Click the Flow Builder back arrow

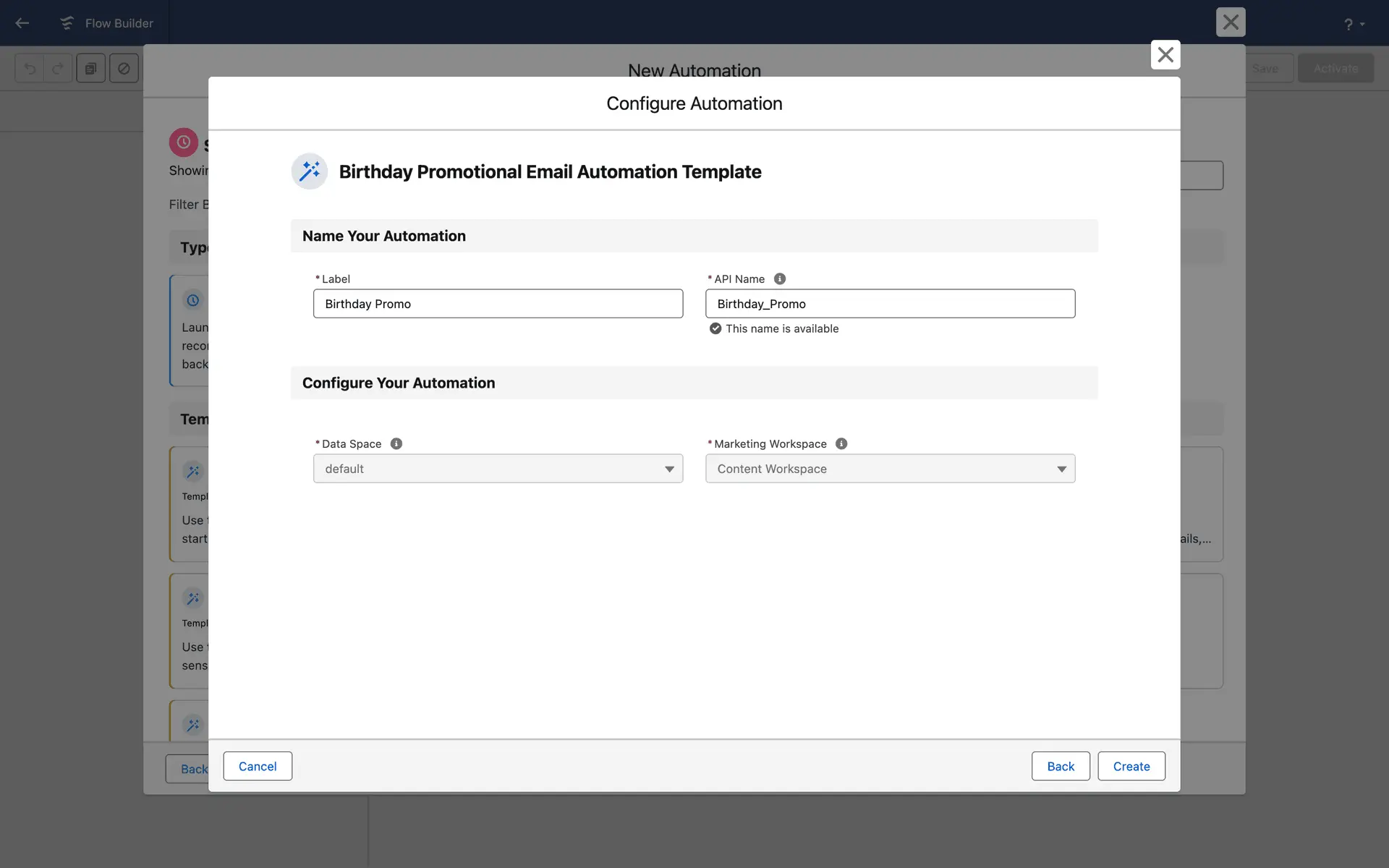click(x=22, y=23)
